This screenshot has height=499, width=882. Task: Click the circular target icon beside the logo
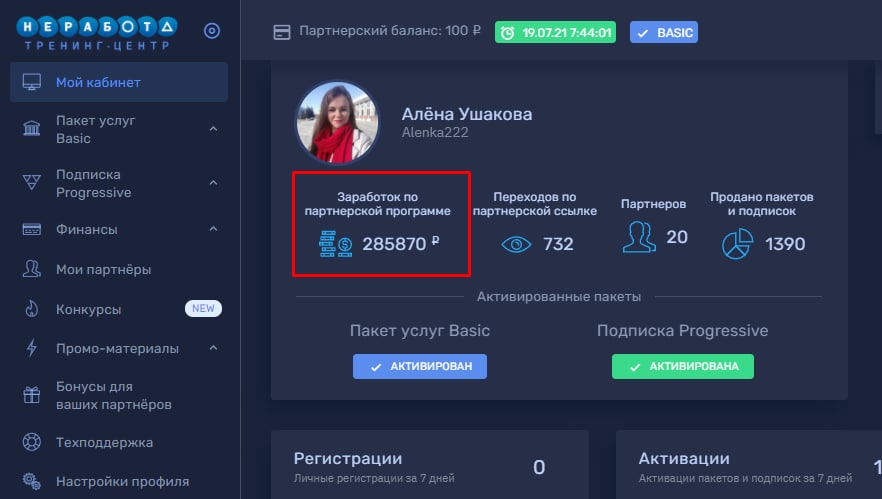pos(212,31)
